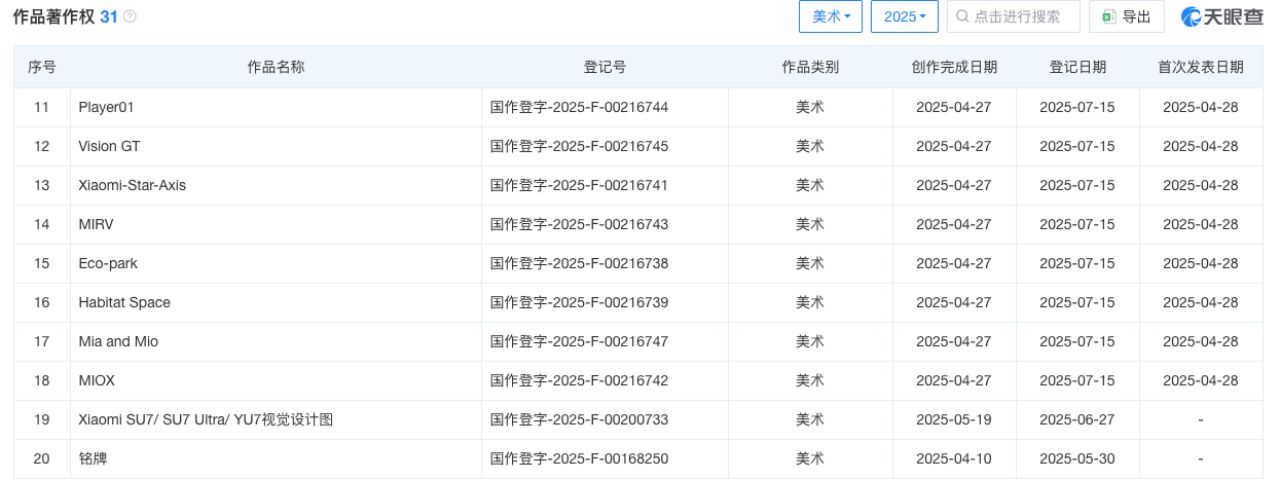Select the Vision GT row entry
Screen dimensions: 1280x480
pos(109,146)
